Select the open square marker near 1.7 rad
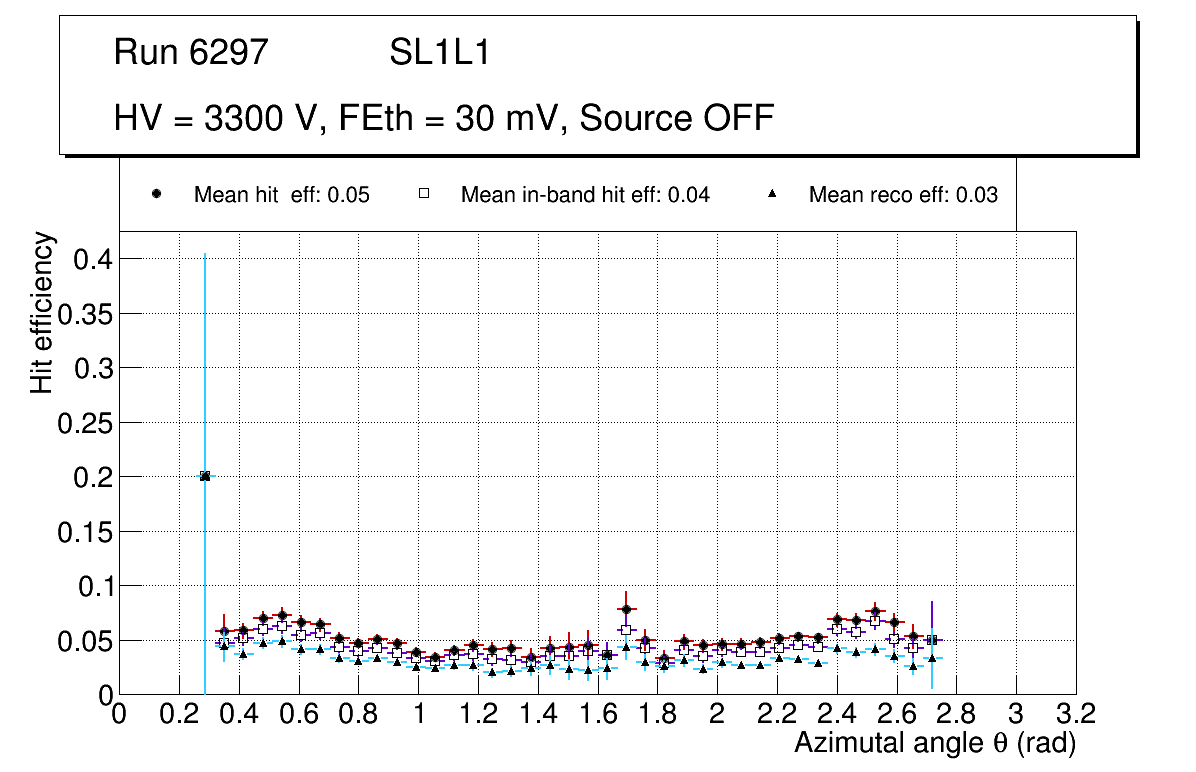 coord(626,630)
